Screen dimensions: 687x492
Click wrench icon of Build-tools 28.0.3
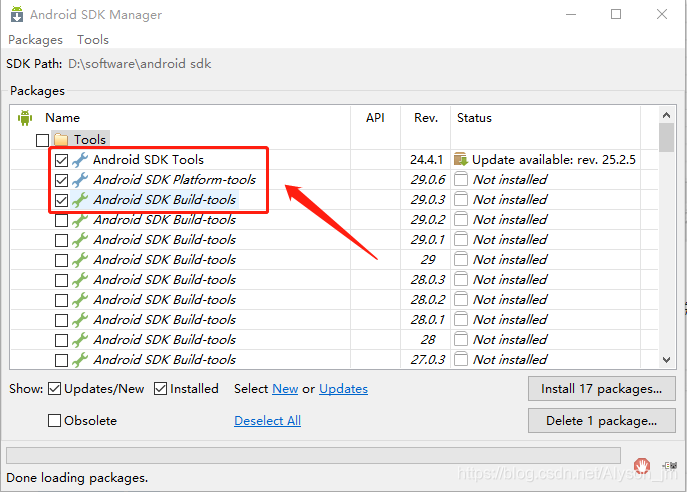(x=80, y=280)
